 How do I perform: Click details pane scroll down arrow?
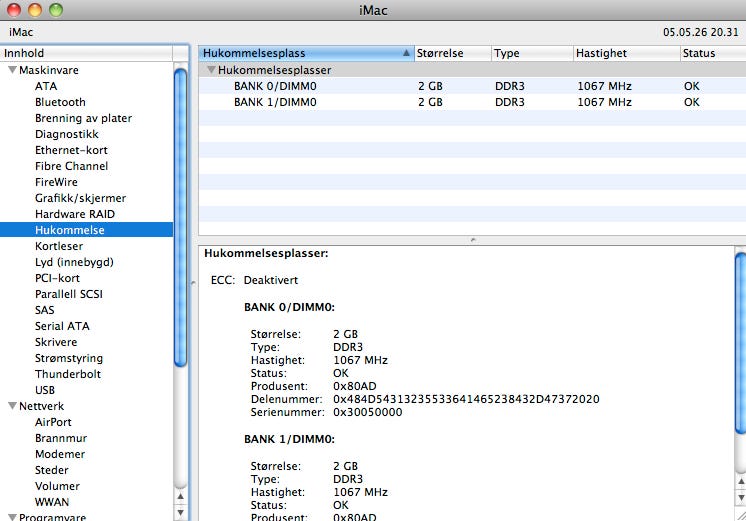click(x=741, y=498)
